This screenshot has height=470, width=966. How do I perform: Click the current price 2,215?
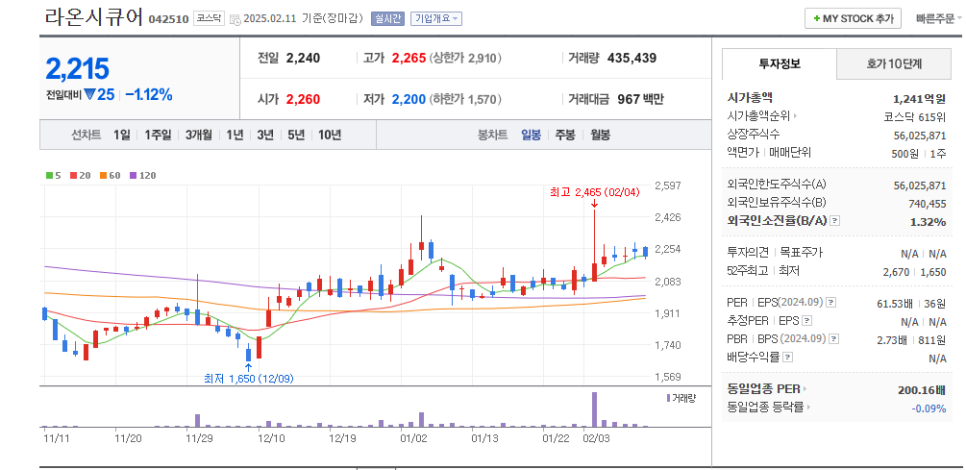[77, 68]
